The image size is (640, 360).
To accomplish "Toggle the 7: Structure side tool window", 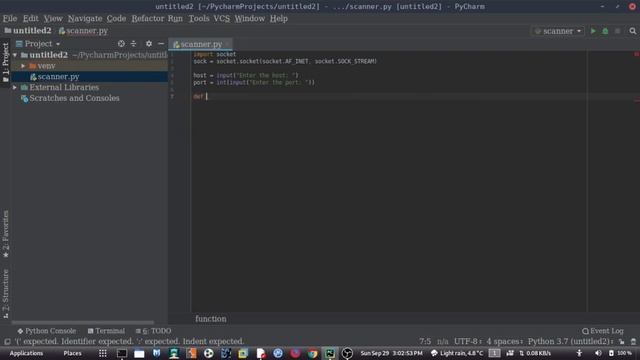I will (x=5, y=293).
